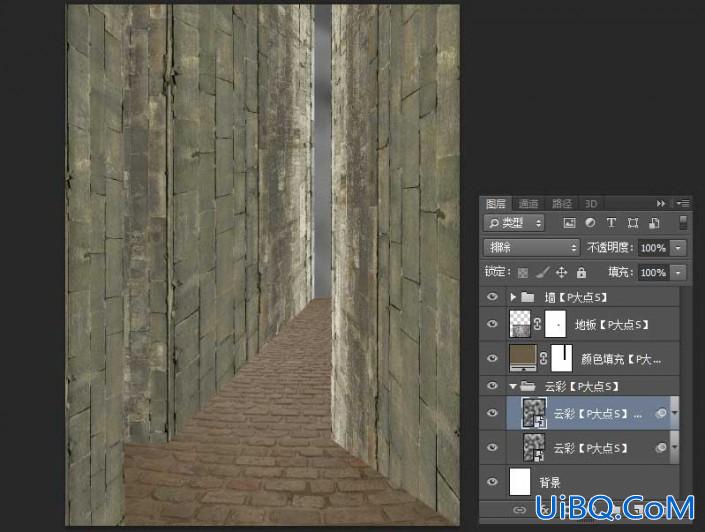Click the 不透明度 label
Screen dimensions: 705x532
[x=610, y=248]
